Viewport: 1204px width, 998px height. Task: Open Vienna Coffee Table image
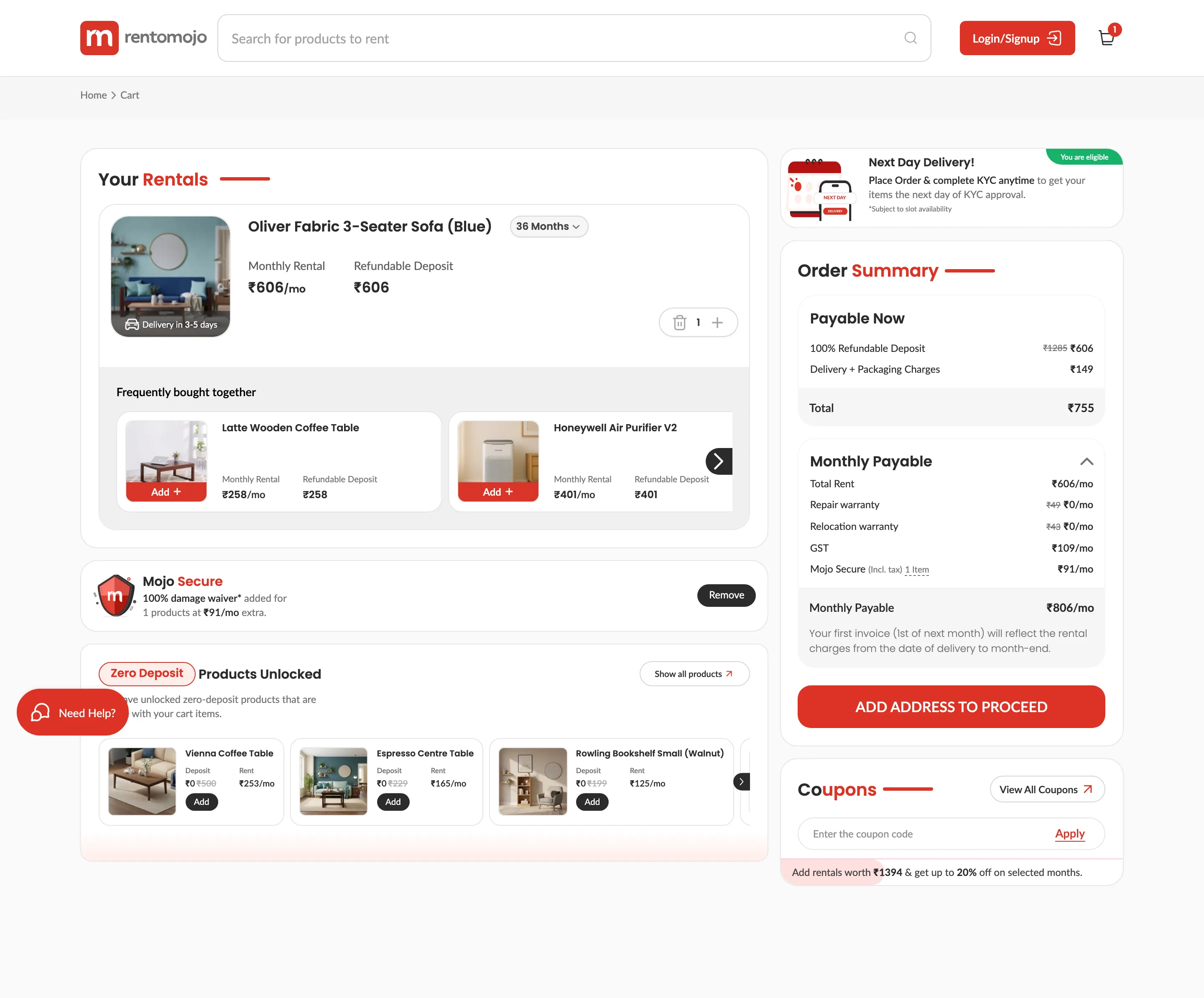(x=142, y=782)
